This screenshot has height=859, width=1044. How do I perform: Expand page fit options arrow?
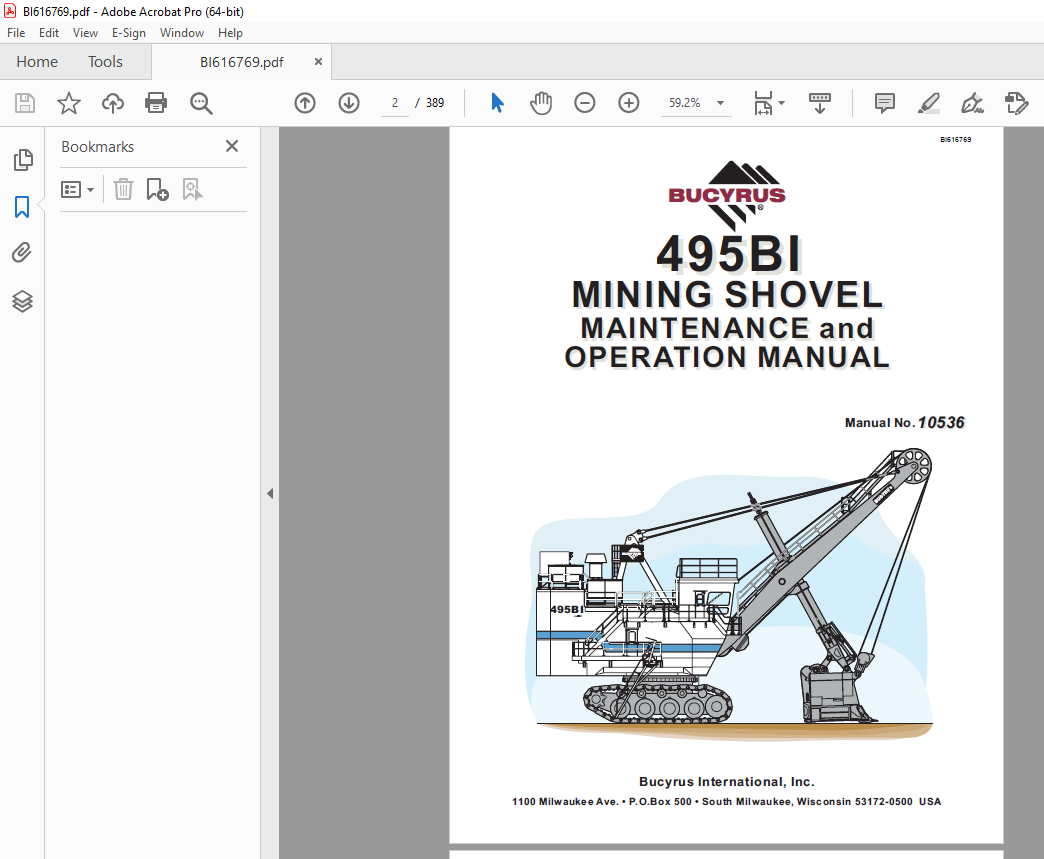(x=782, y=103)
